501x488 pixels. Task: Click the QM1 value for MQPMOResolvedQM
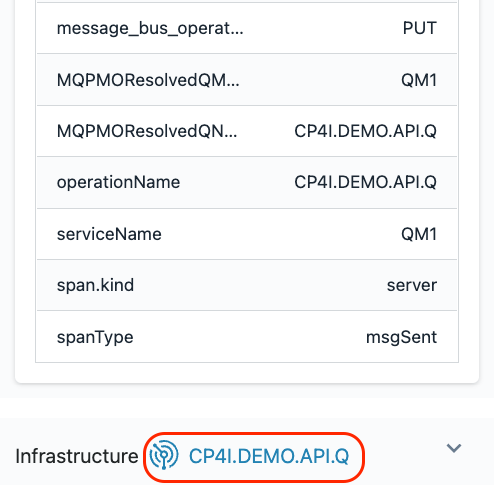[419, 80]
